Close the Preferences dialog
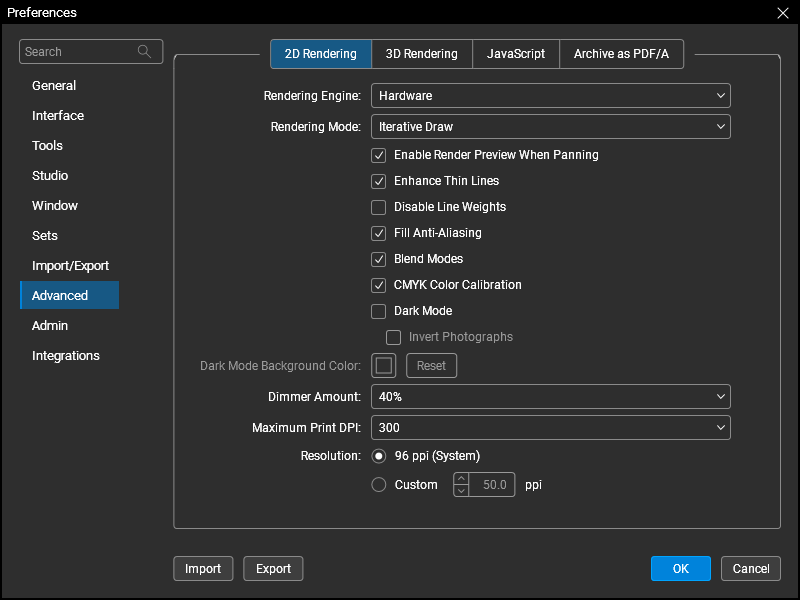 pos(783,13)
